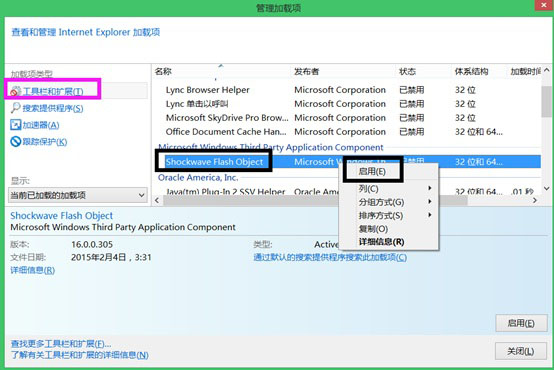Select Shockwave Flash Object entry
The image size is (554, 370).
coord(214,162)
